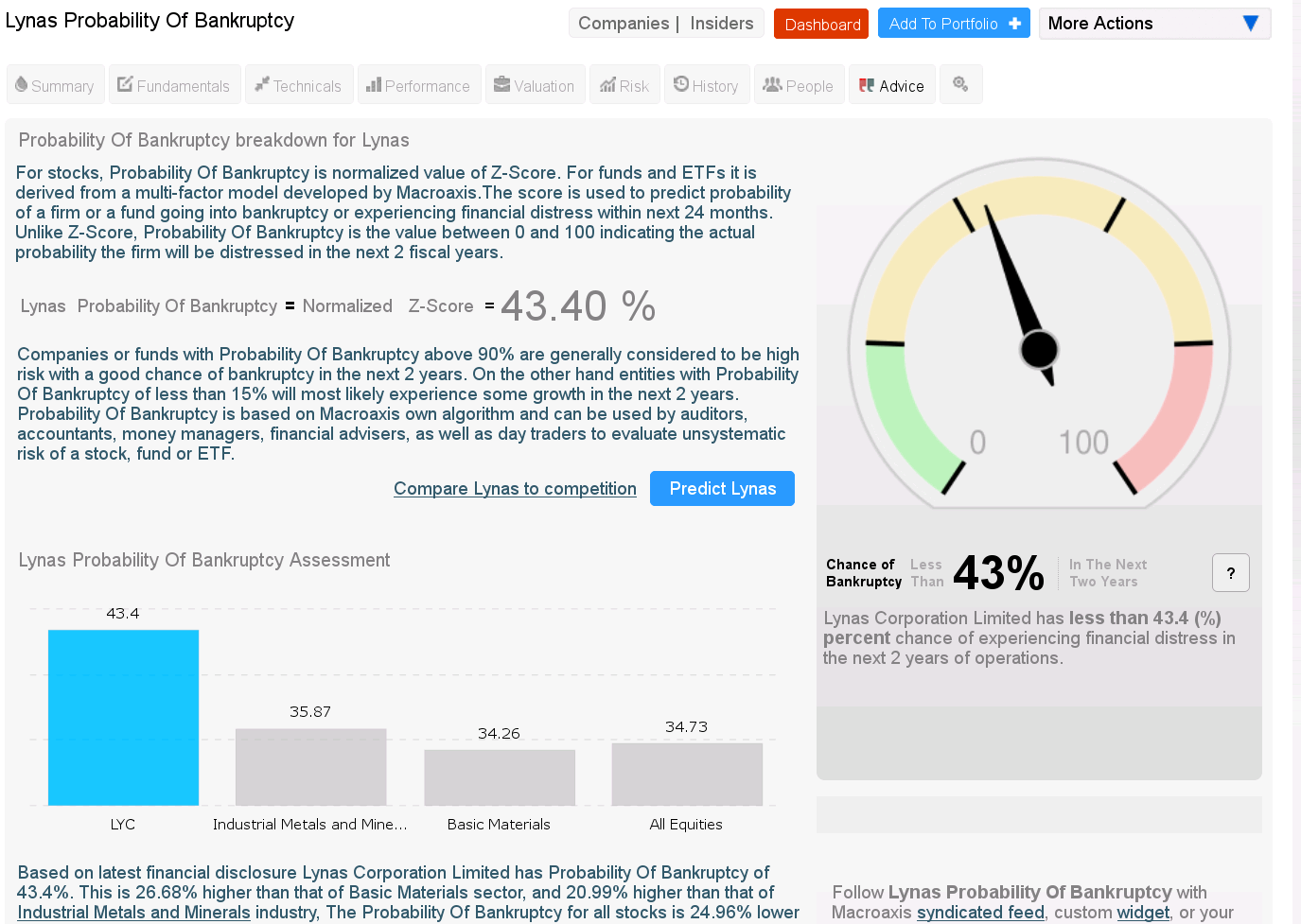Open Industrial Metals and Minerals link
This screenshot has width=1301, height=924.
click(x=134, y=913)
